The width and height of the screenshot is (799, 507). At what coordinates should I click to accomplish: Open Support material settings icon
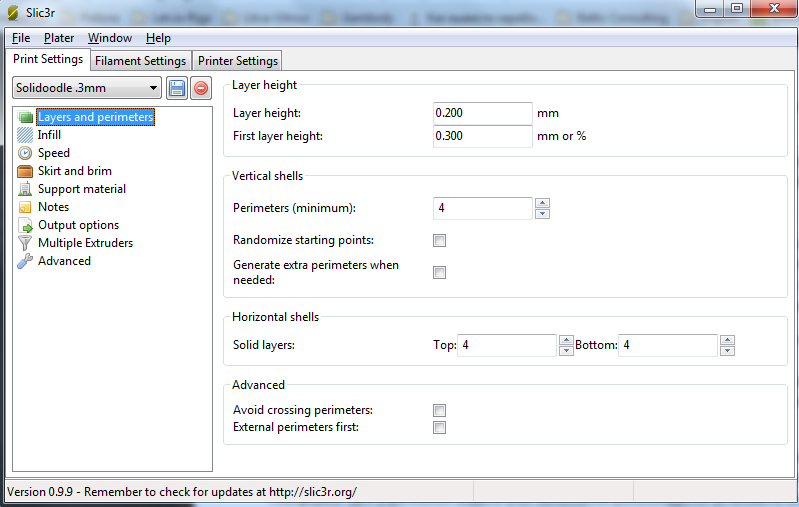tap(25, 189)
